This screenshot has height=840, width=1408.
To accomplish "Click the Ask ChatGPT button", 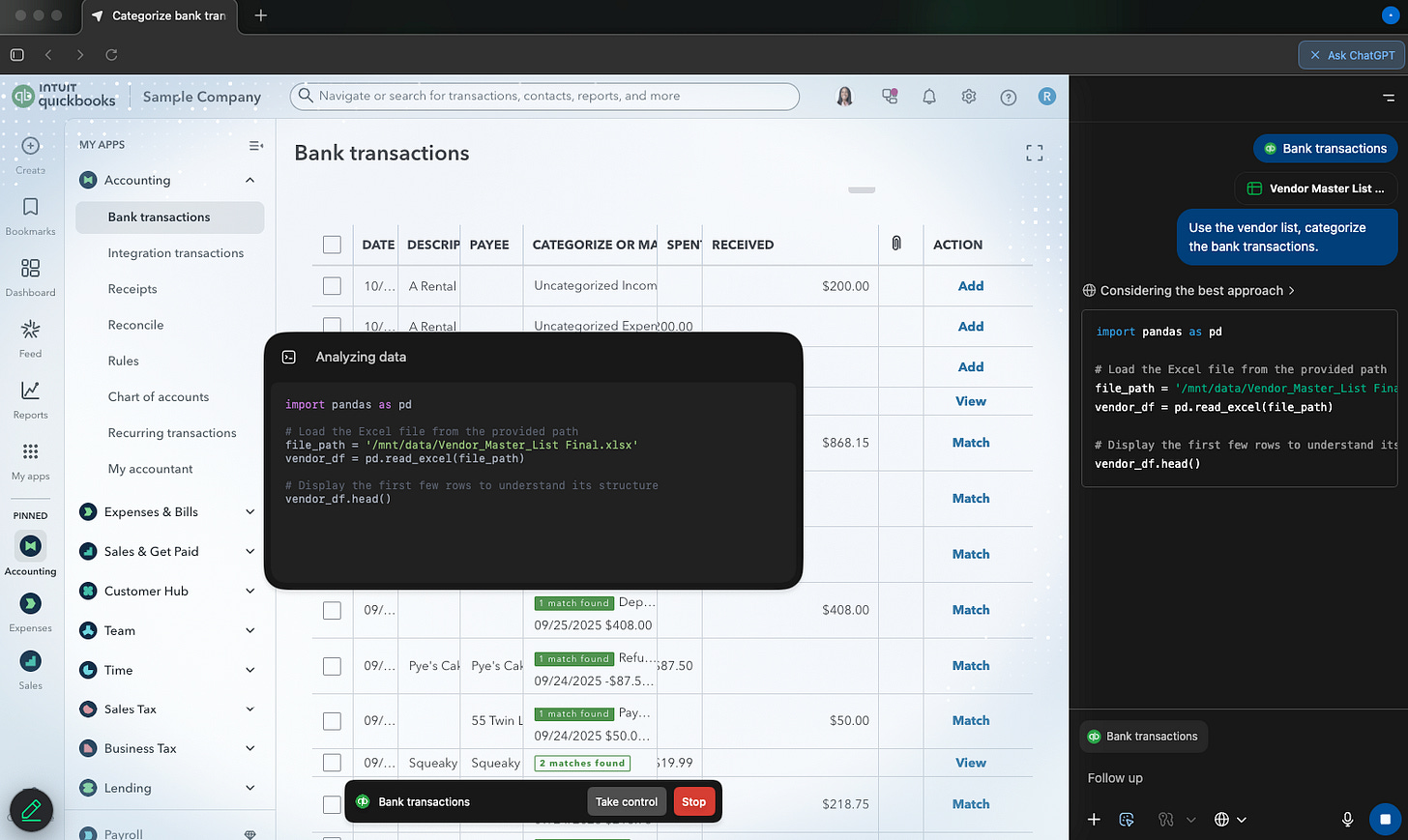I will [x=1353, y=55].
